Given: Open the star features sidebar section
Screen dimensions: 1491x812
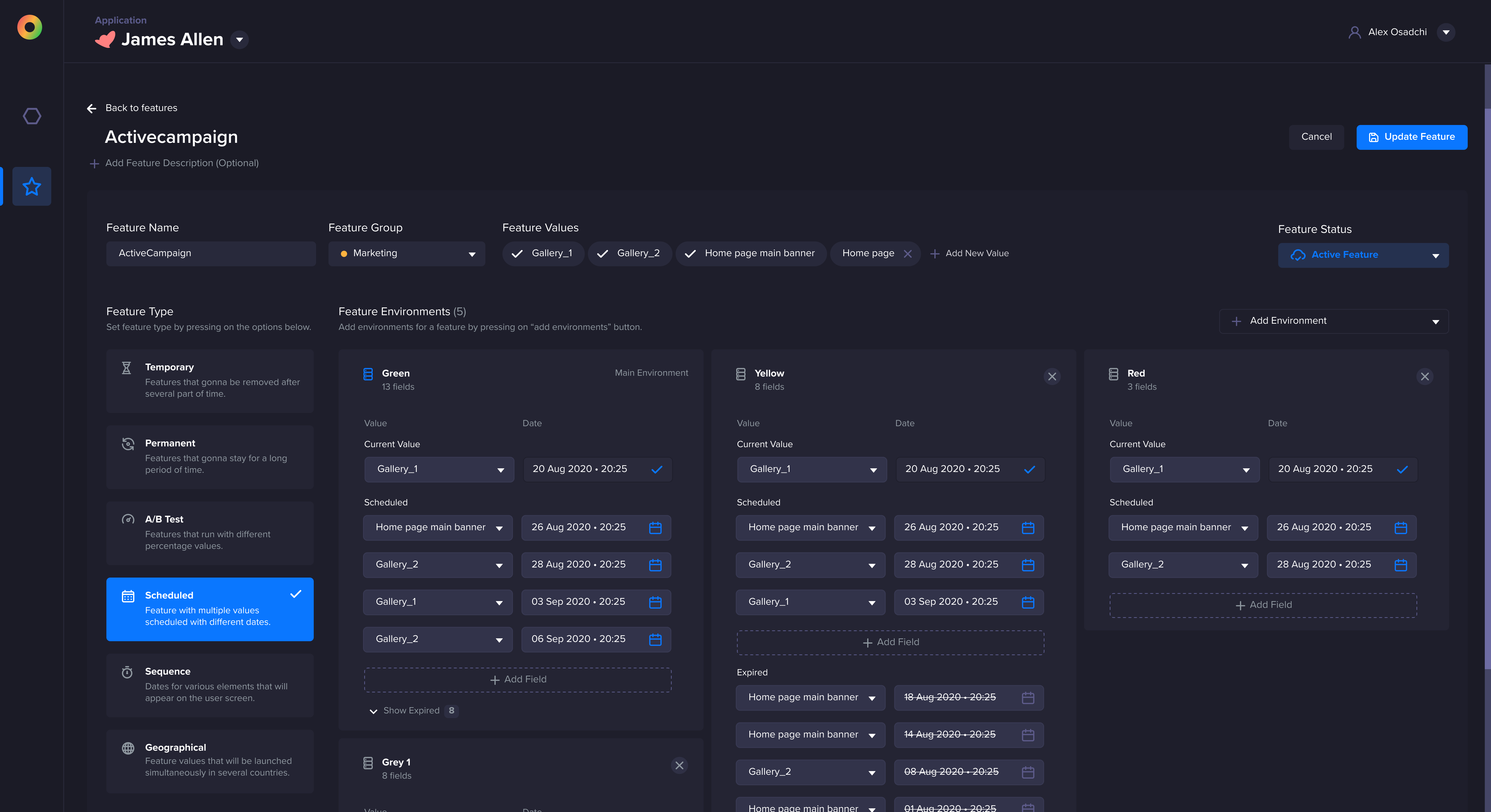Looking at the screenshot, I should (x=32, y=186).
